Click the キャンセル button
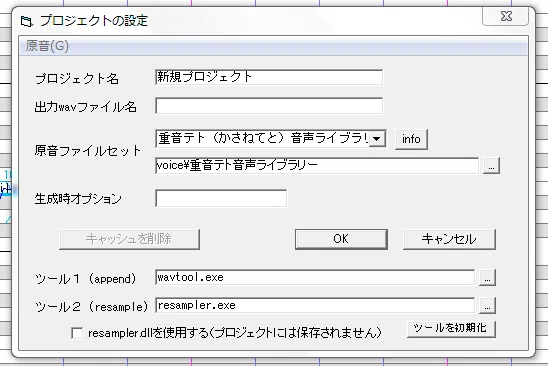 pos(449,239)
